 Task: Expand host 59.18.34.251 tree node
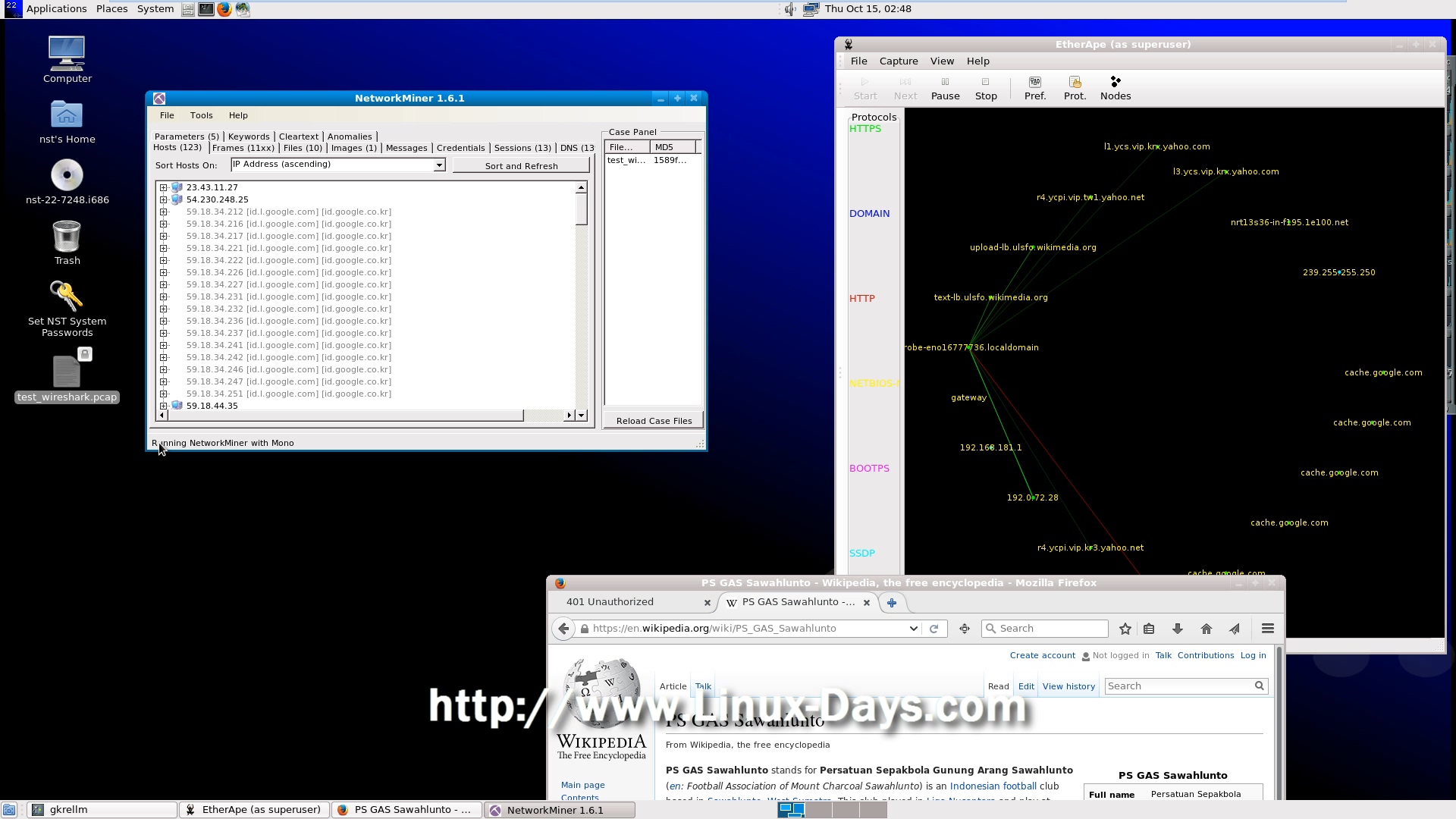tap(163, 394)
